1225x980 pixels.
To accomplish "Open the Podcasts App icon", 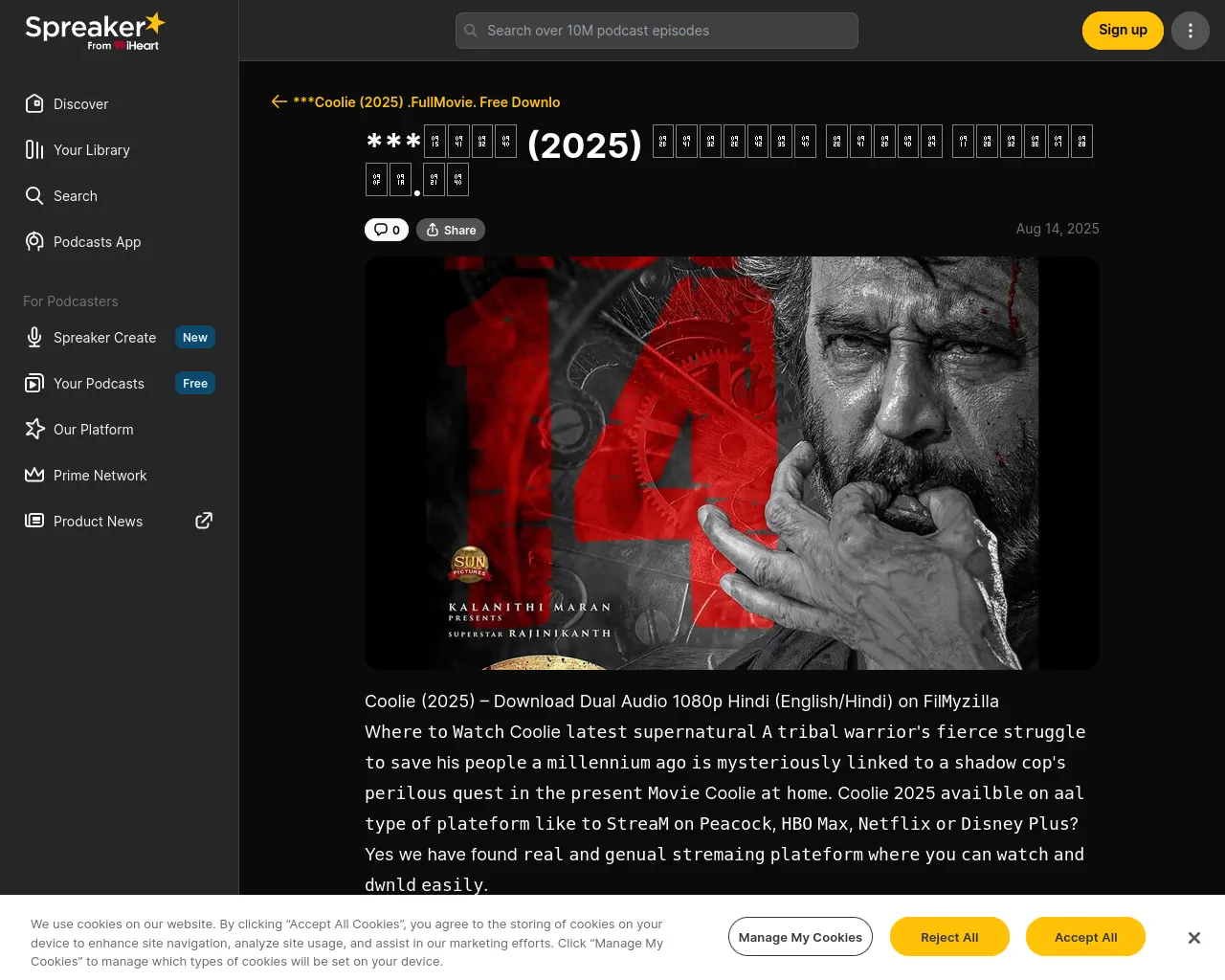I will pyautogui.click(x=34, y=241).
